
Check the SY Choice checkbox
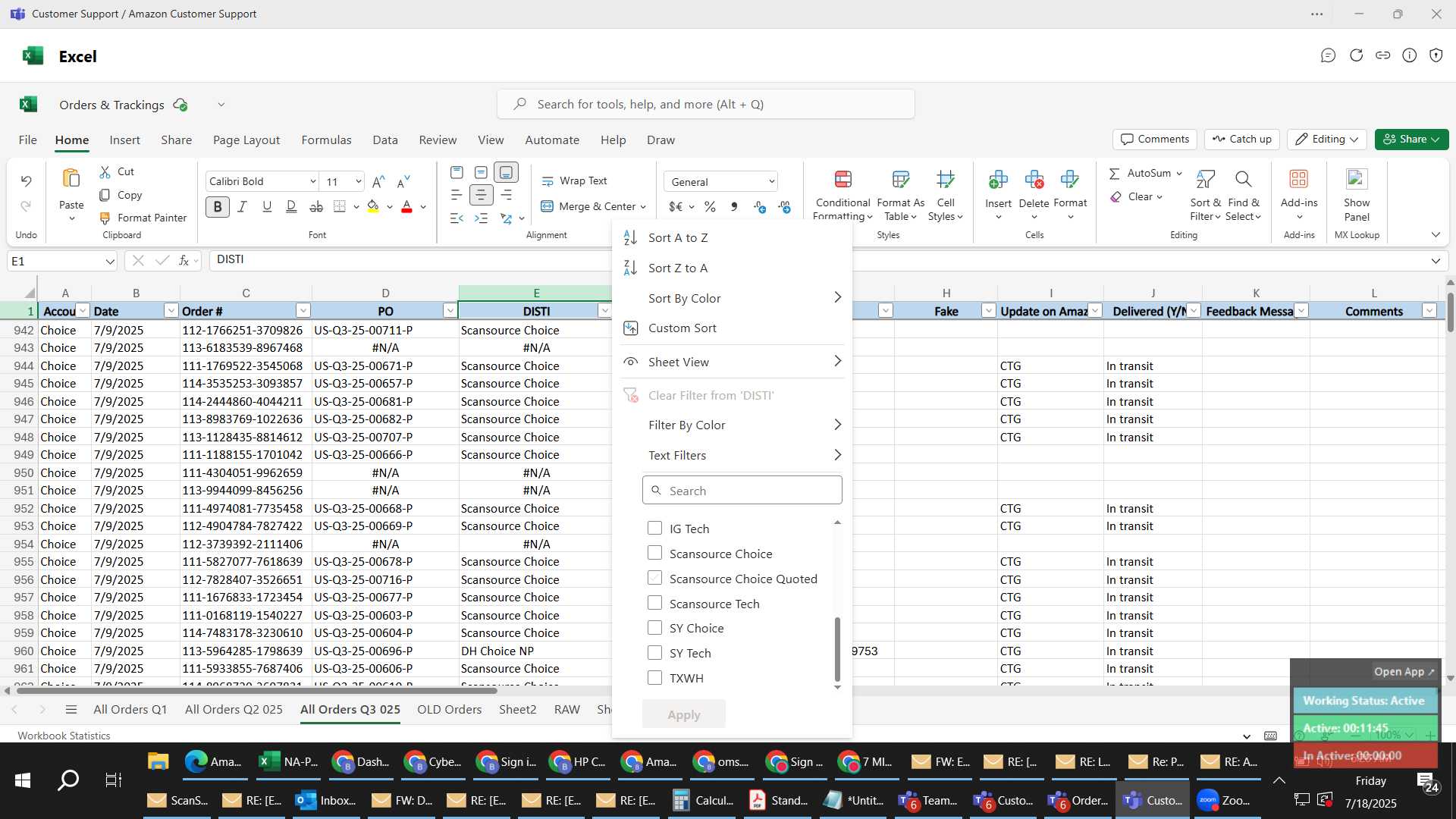tap(654, 628)
